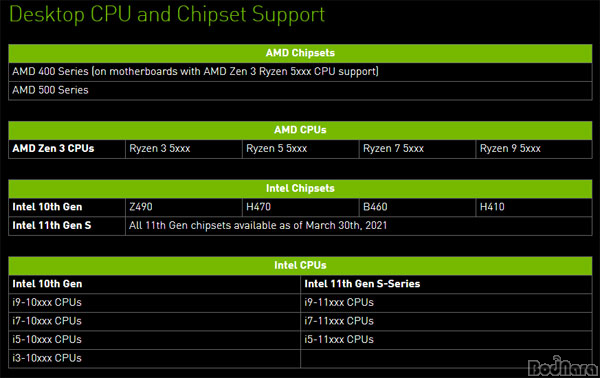This screenshot has height=378, width=600.
Task: Select the Ryzen 9 5xxx cell
Action: coord(534,149)
